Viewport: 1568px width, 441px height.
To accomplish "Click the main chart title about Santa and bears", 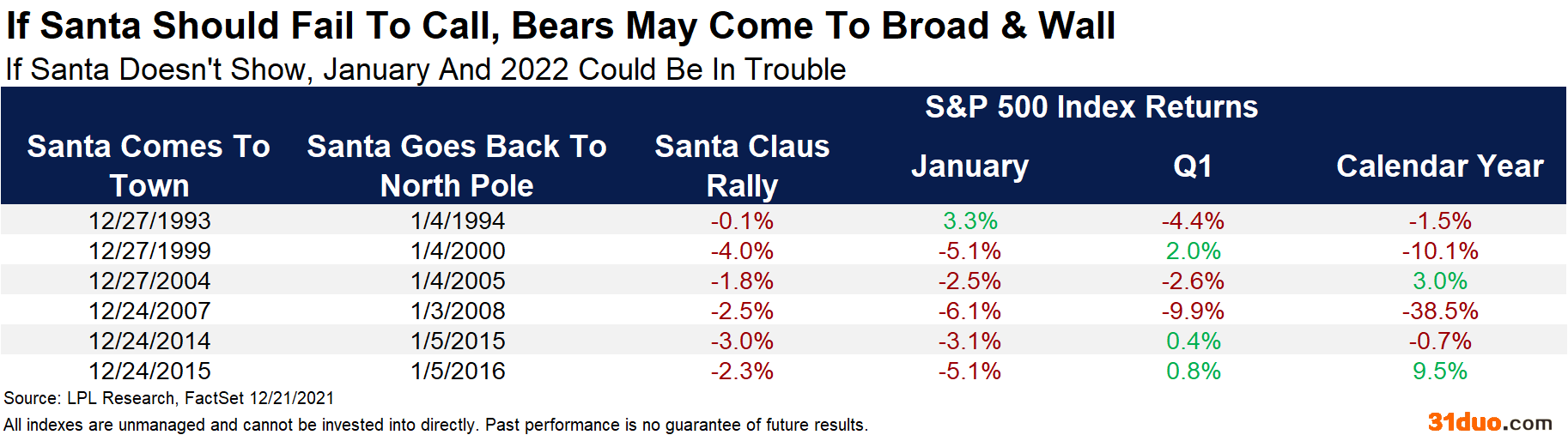I will pyautogui.click(x=560, y=26).
